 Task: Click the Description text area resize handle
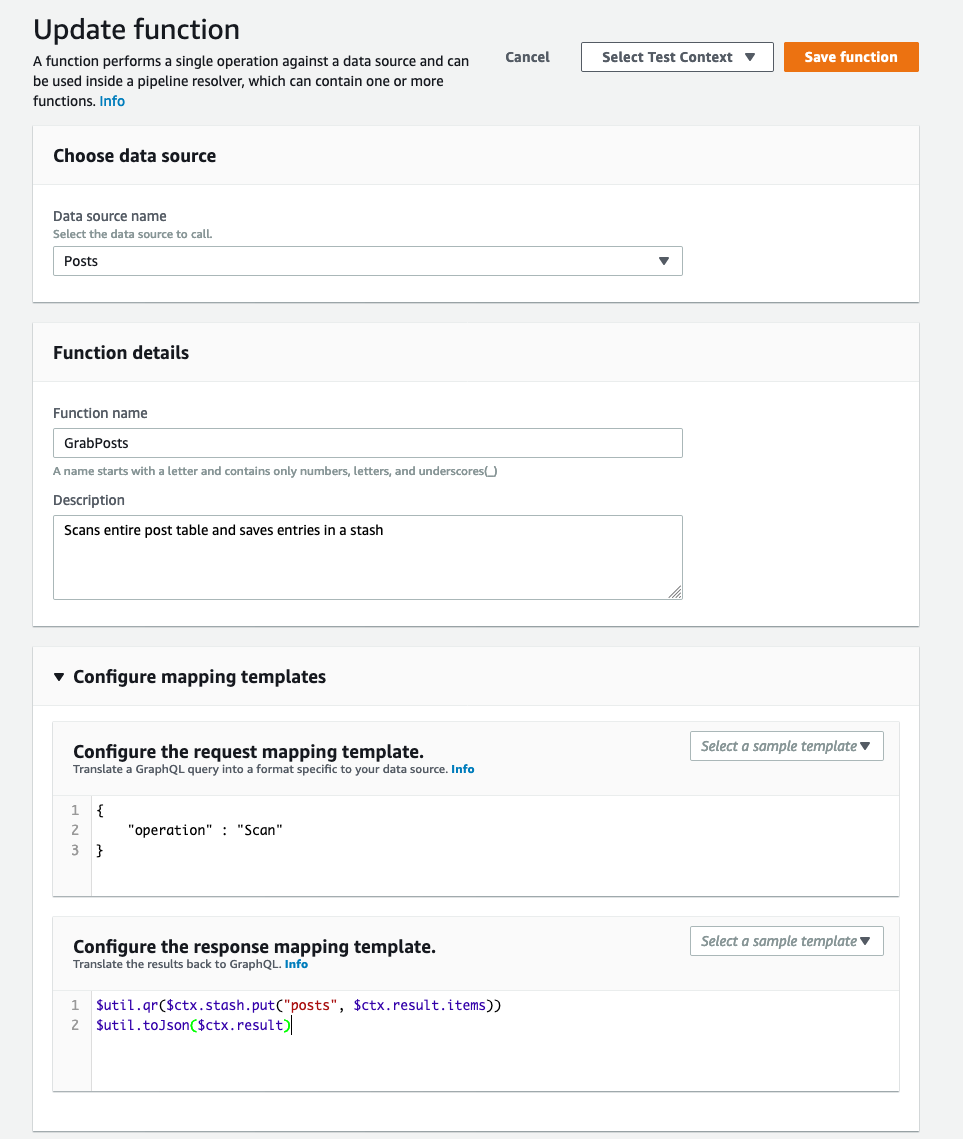coord(675,592)
